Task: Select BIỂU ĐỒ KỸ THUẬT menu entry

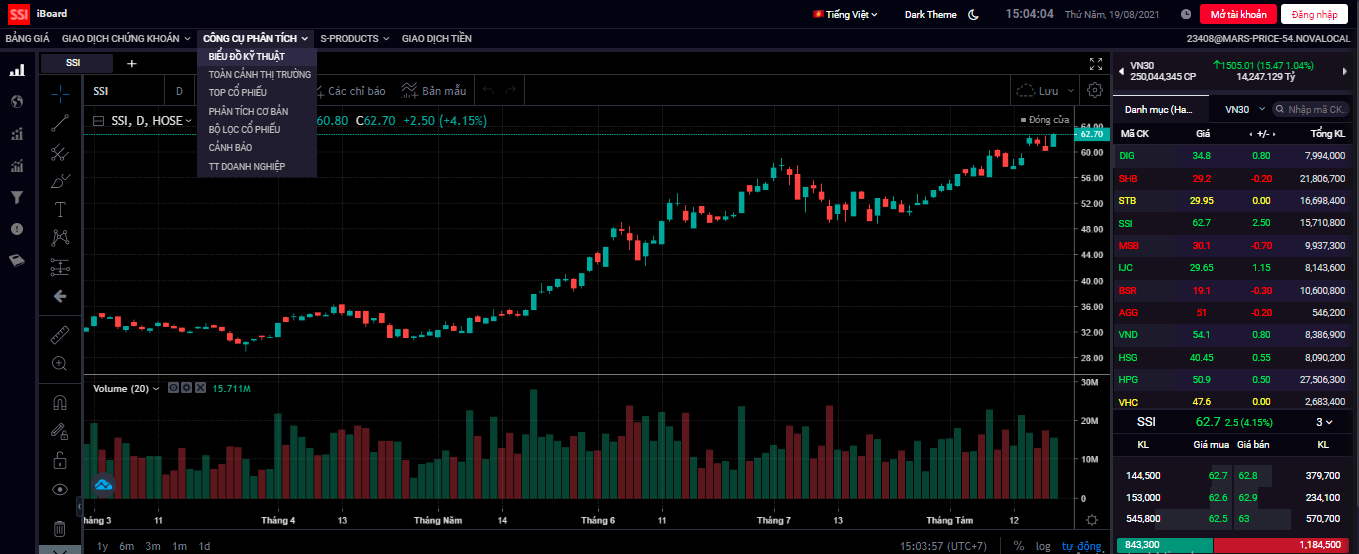Action: pos(257,56)
